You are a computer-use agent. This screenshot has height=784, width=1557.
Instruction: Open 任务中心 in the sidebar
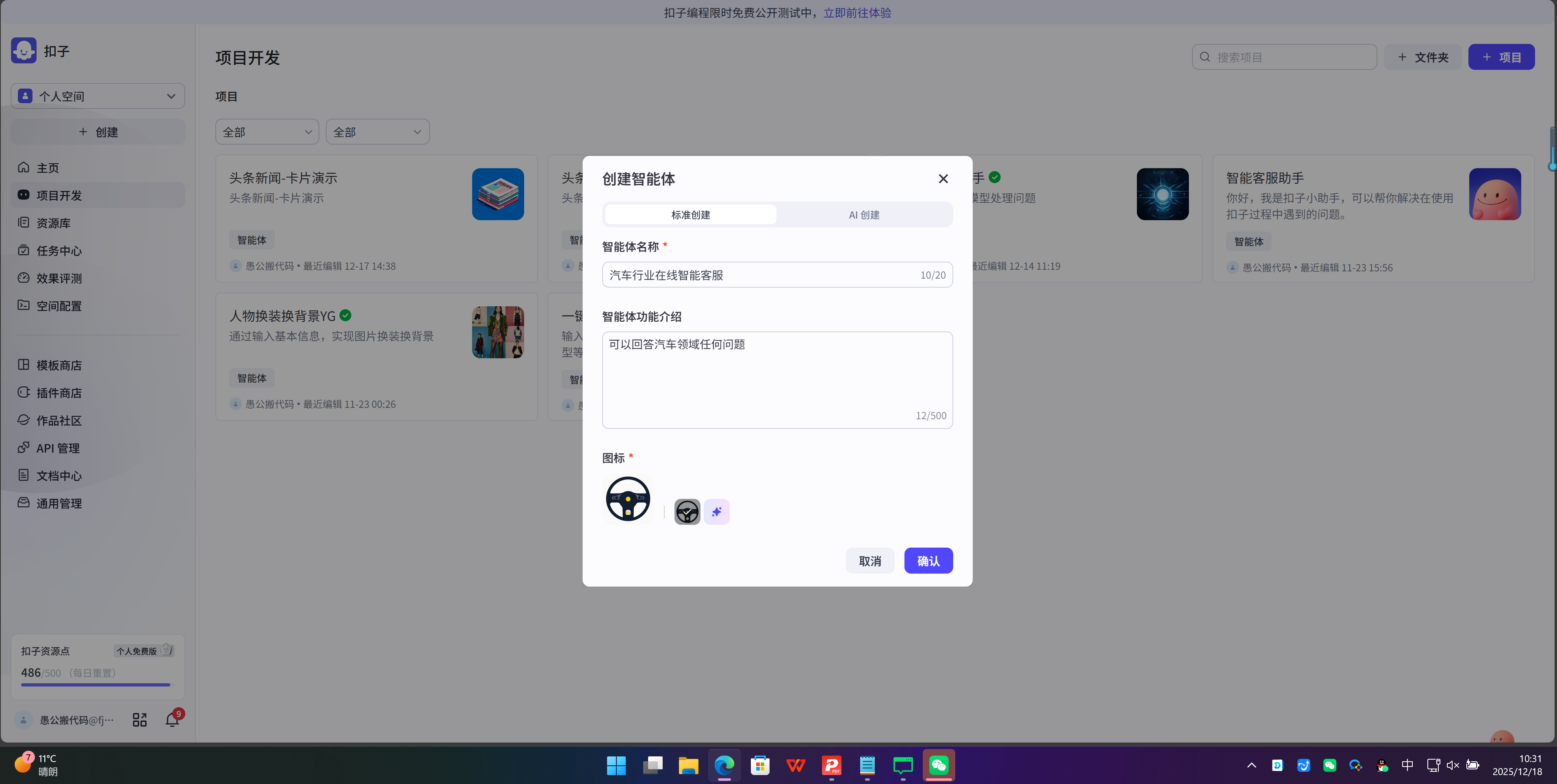[56, 250]
